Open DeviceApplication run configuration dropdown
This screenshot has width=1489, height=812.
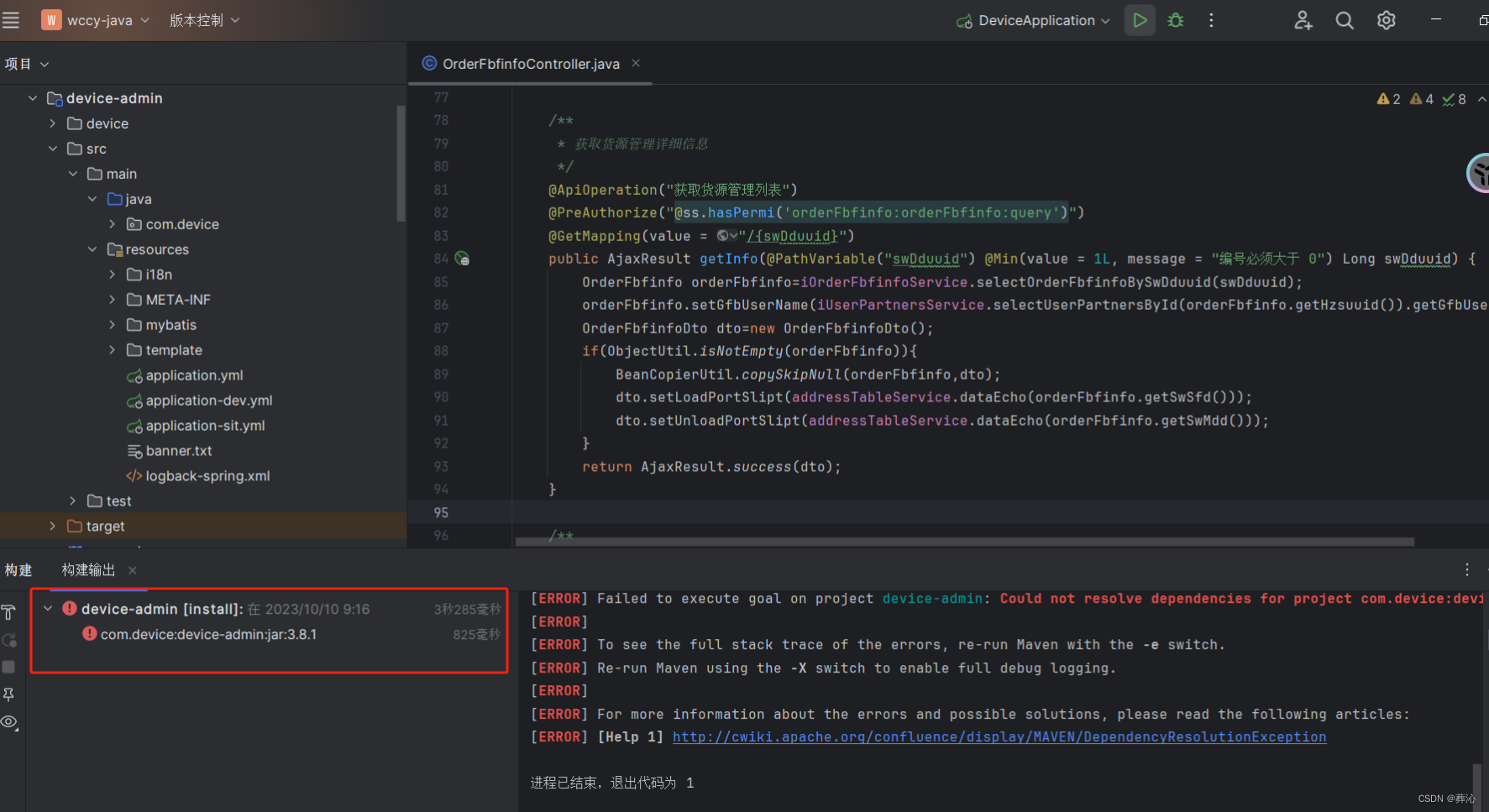point(1034,20)
